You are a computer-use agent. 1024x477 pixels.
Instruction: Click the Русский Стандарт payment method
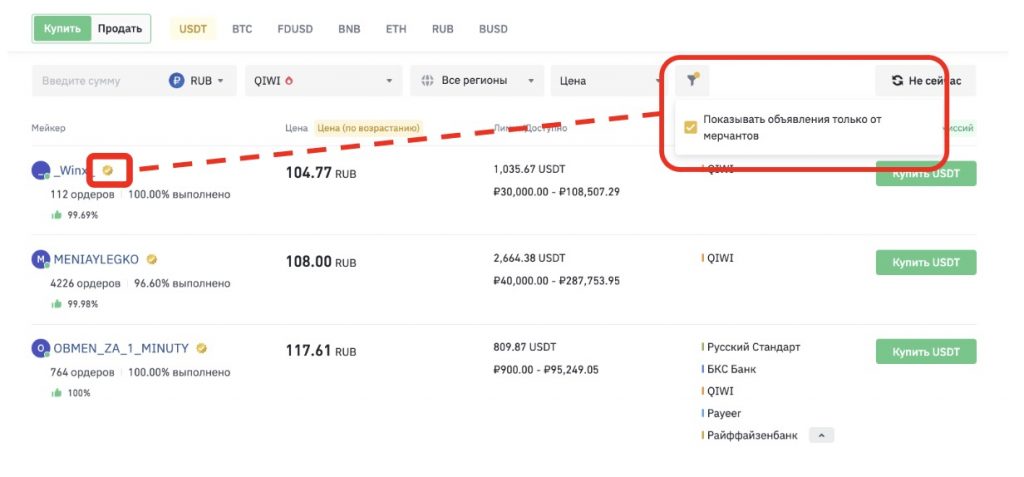(x=753, y=347)
